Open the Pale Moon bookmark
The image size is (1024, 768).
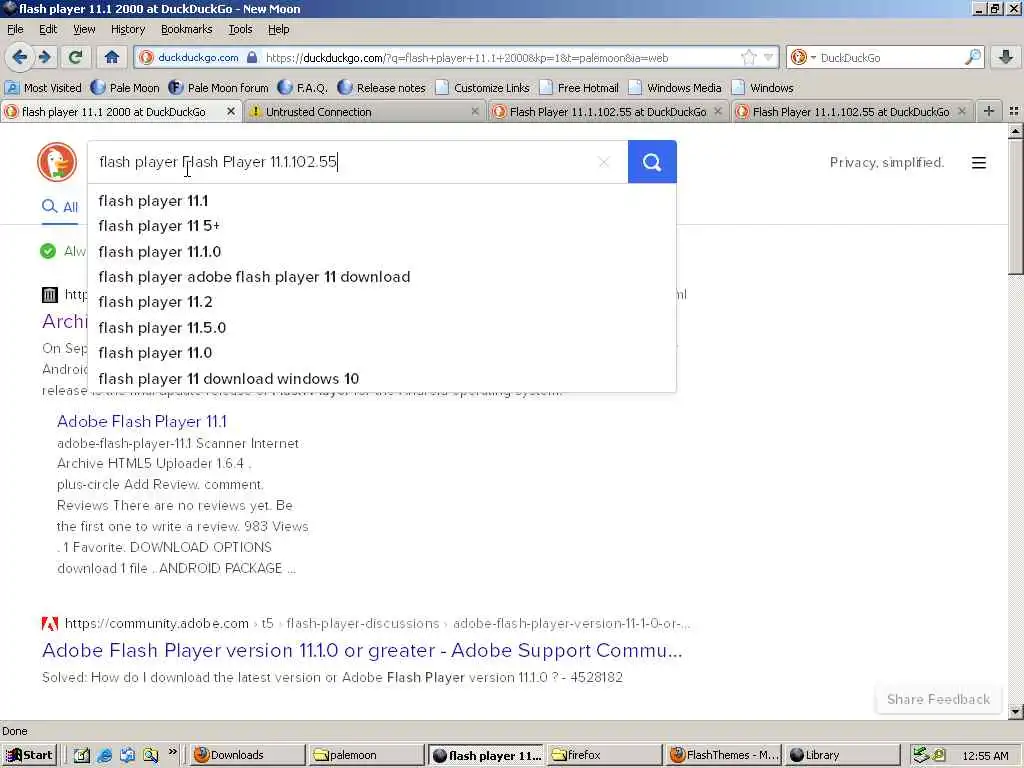point(125,88)
